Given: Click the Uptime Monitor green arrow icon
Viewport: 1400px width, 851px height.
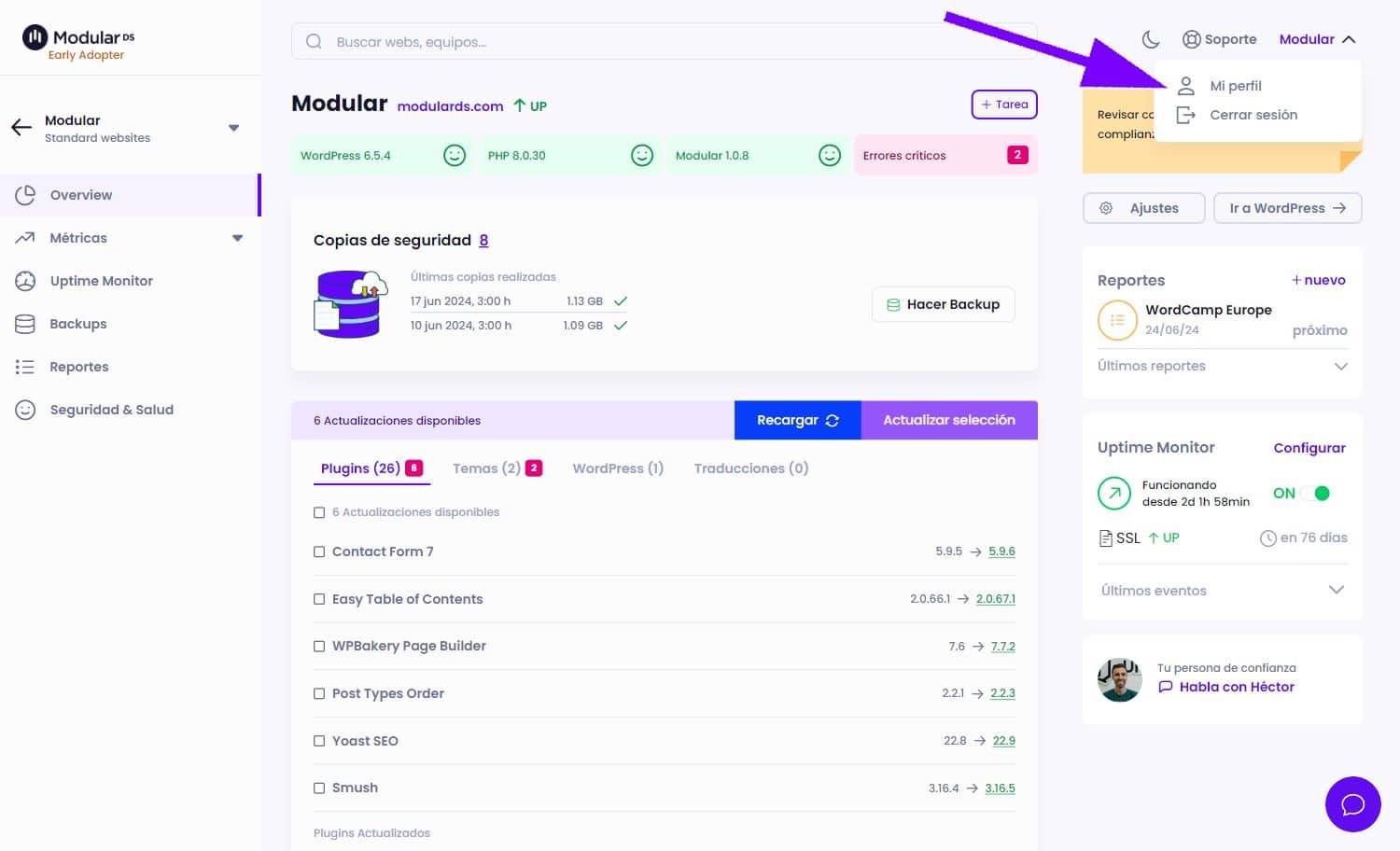Looking at the screenshot, I should point(1114,493).
